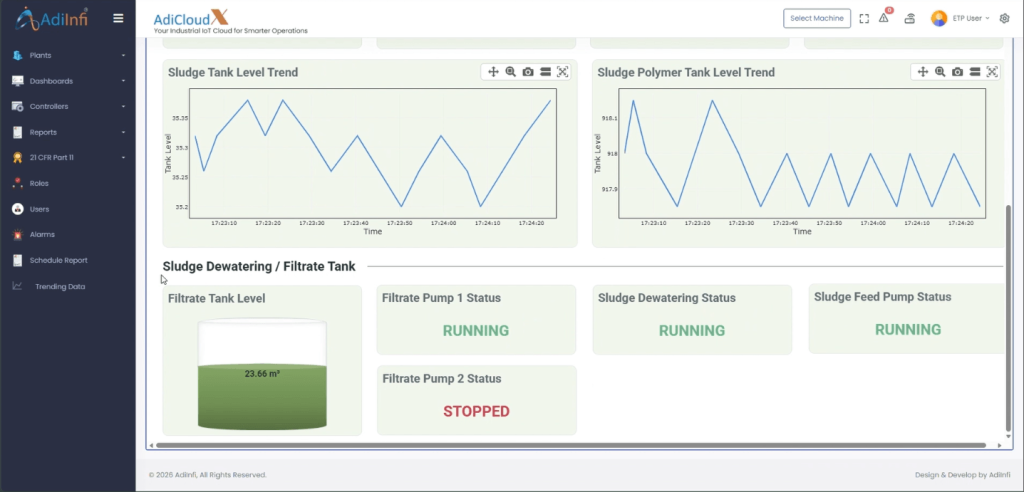Autoscale axes on Sludge Polymer Tank Trend
Screen dimensions: 1024x492
point(992,72)
